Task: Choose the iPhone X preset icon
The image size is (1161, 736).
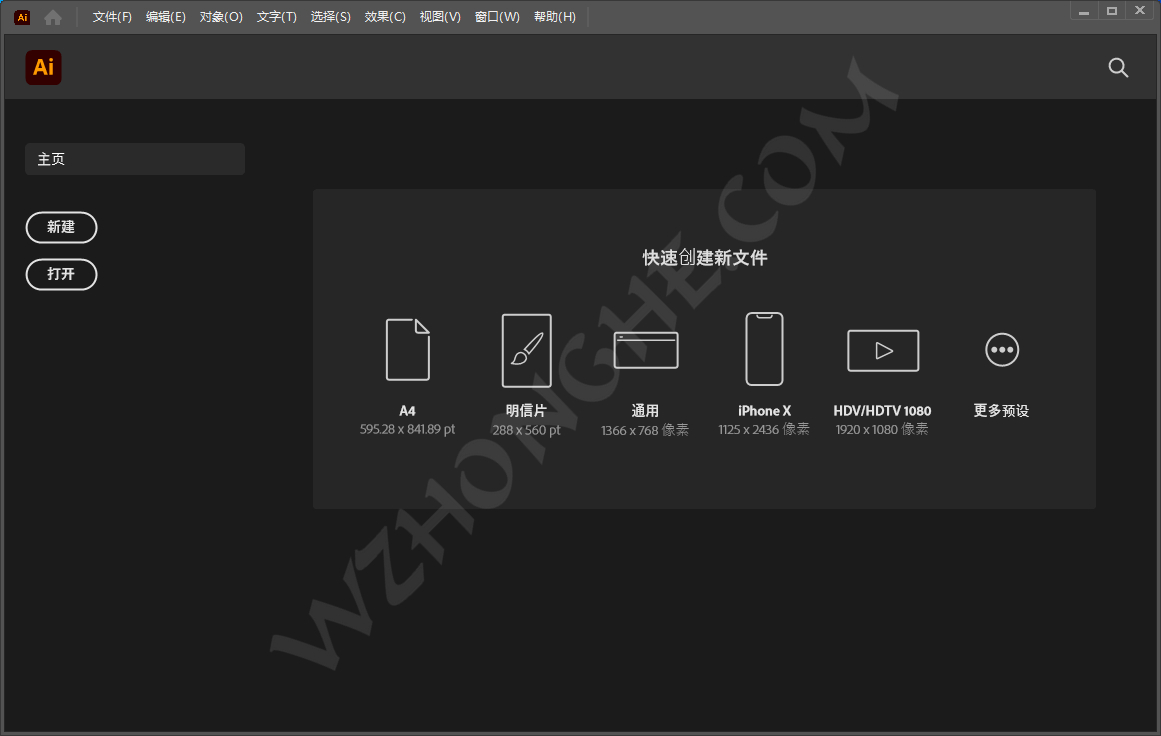Action: tap(764, 350)
